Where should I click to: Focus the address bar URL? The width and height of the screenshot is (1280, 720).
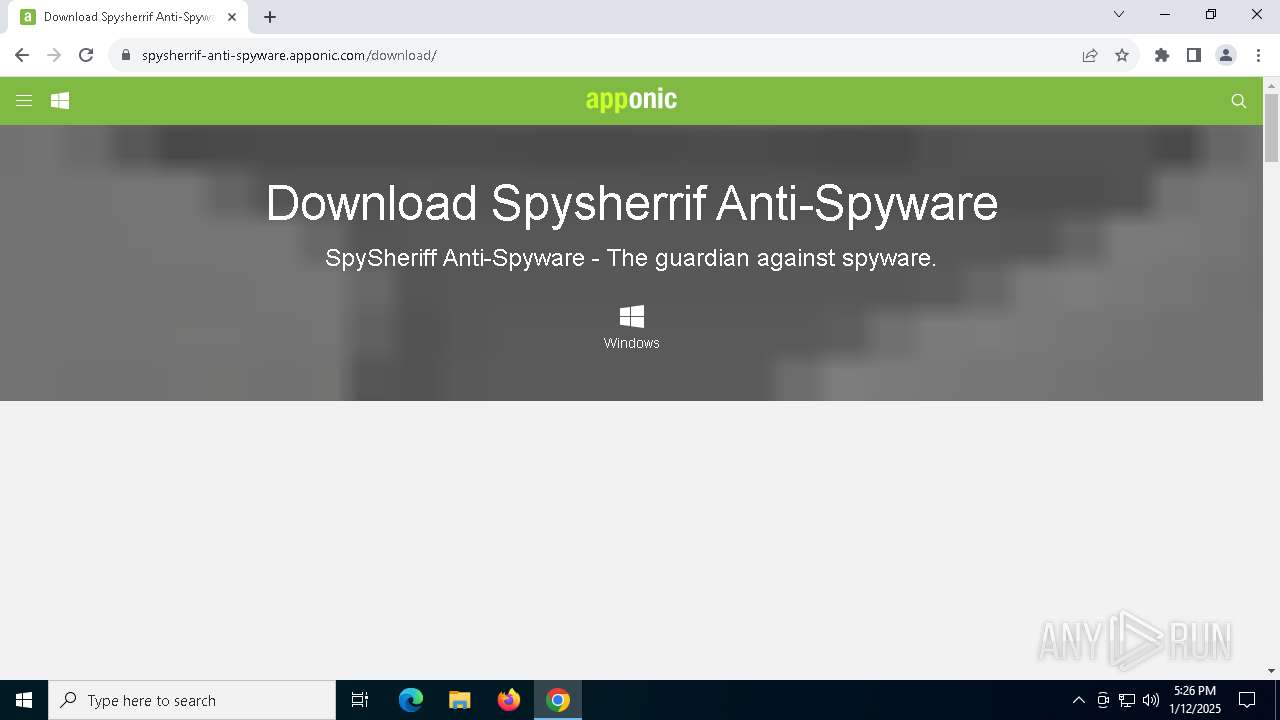(289, 55)
